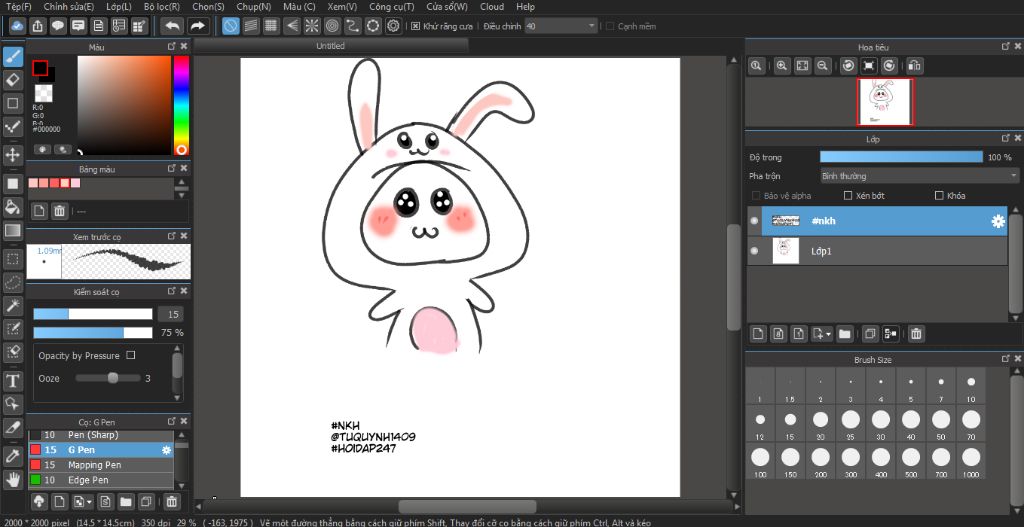Image resolution: width=1024 pixels, height=527 pixels.
Task: Click the Độ trong opacity bar
Action: pos(901,157)
